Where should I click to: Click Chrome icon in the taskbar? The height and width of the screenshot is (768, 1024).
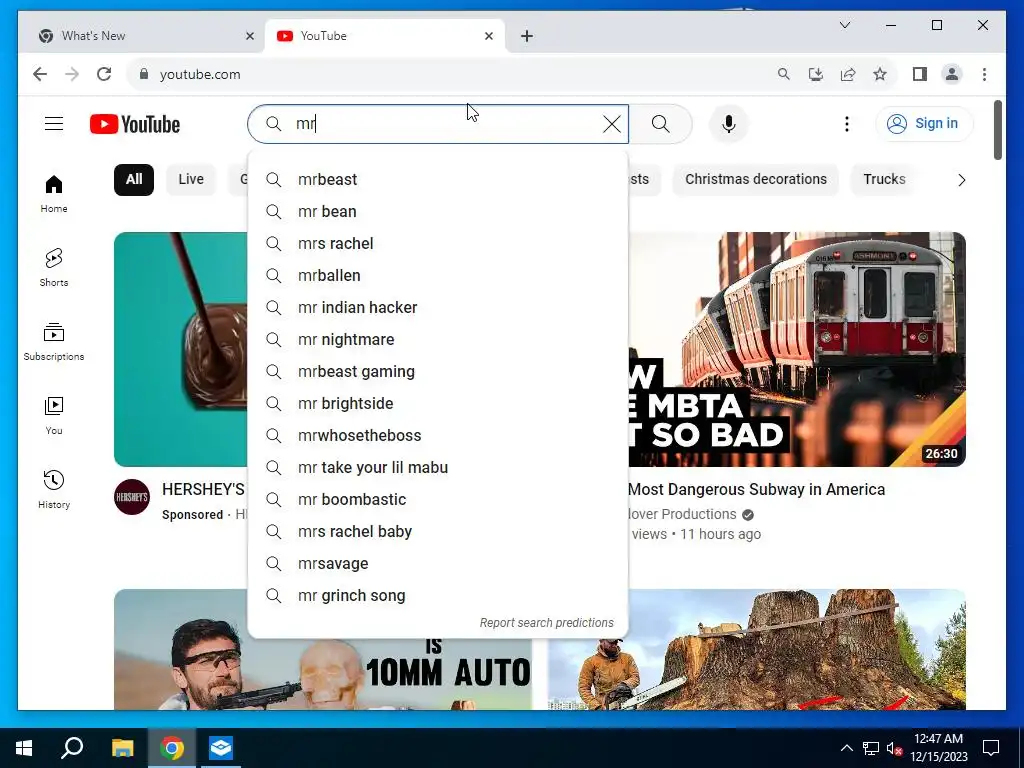point(172,748)
